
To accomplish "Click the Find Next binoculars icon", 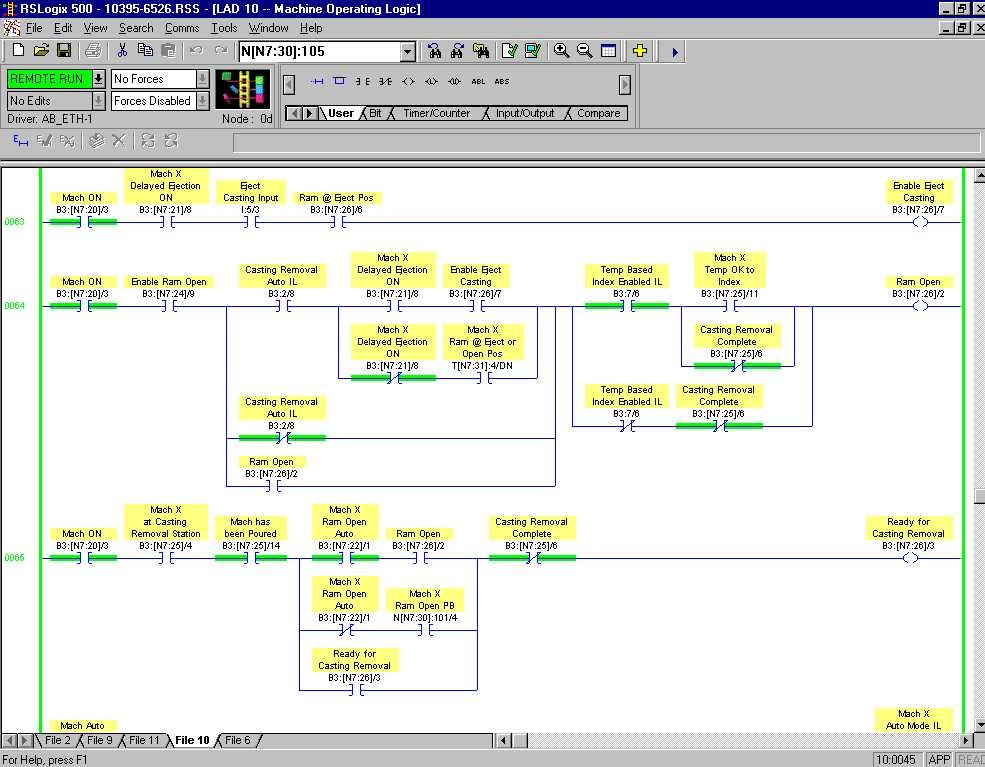I will point(457,51).
